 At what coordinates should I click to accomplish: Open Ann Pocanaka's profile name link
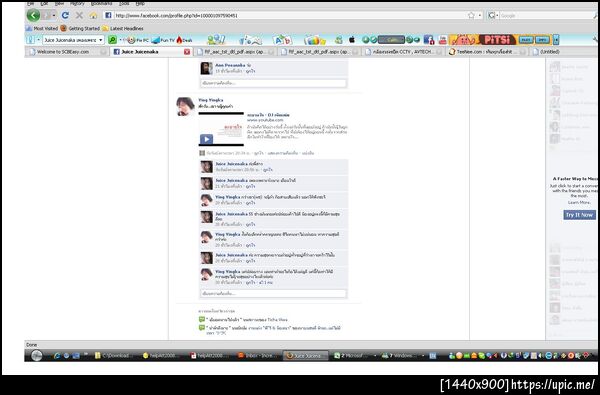(x=230, y=65)
